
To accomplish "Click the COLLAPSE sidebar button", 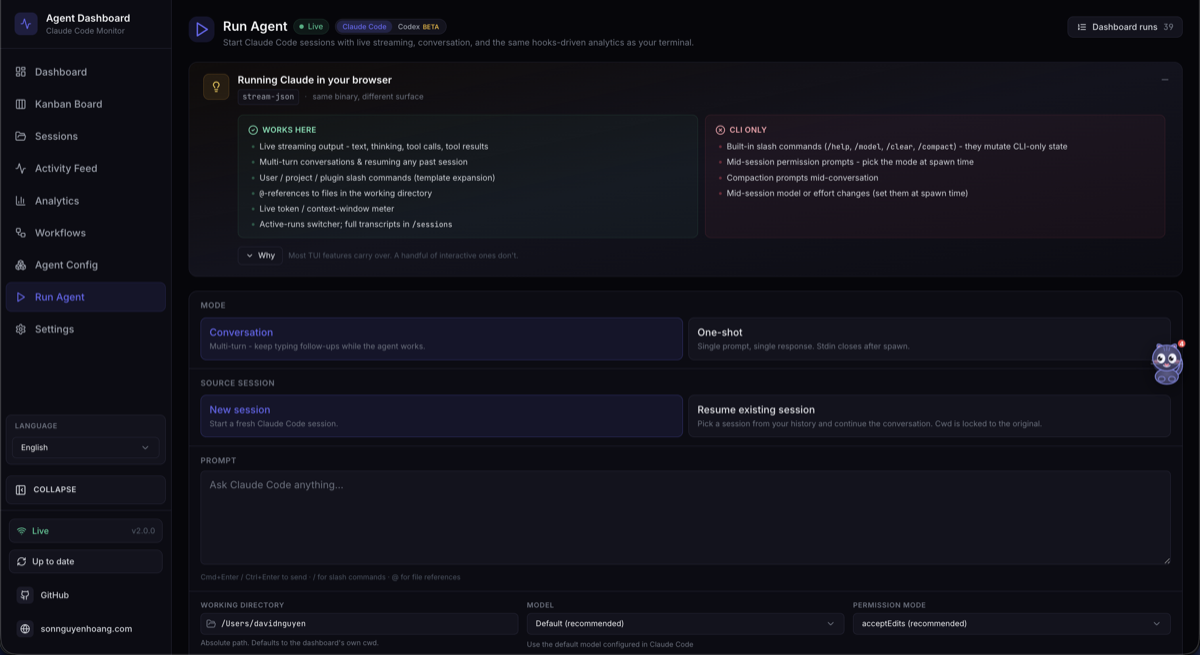I will 86,490.
